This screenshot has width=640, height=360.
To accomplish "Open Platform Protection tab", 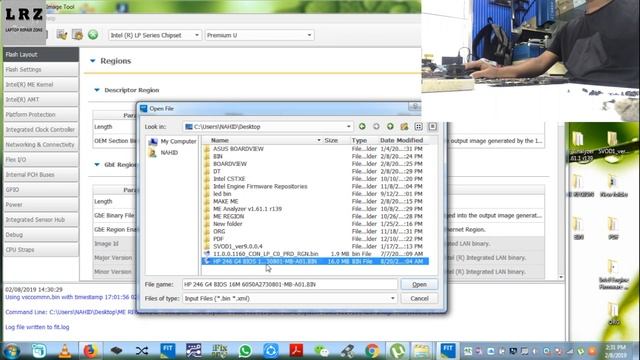I will [41, 115].
